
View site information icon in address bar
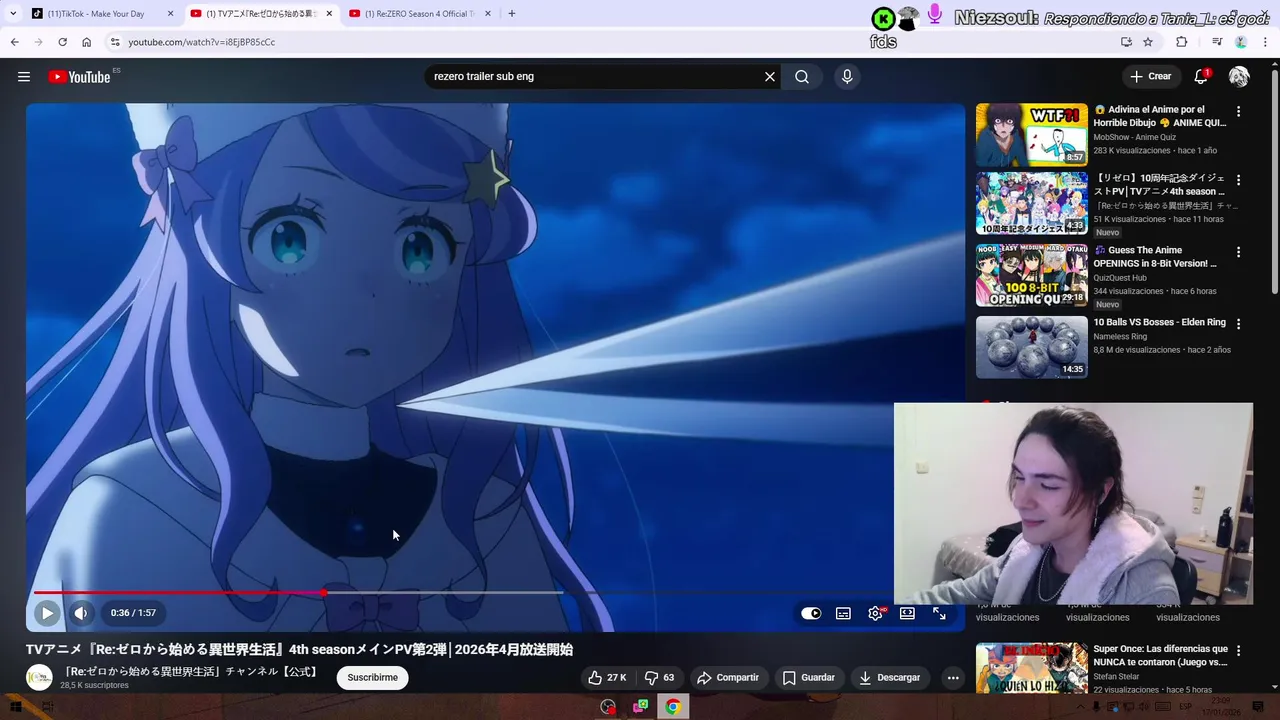(115, 42)
